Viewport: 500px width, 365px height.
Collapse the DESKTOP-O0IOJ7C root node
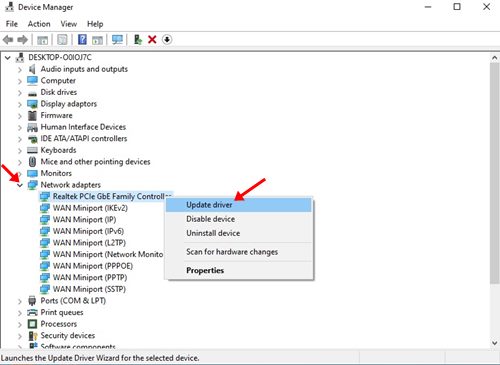point(8,58)
